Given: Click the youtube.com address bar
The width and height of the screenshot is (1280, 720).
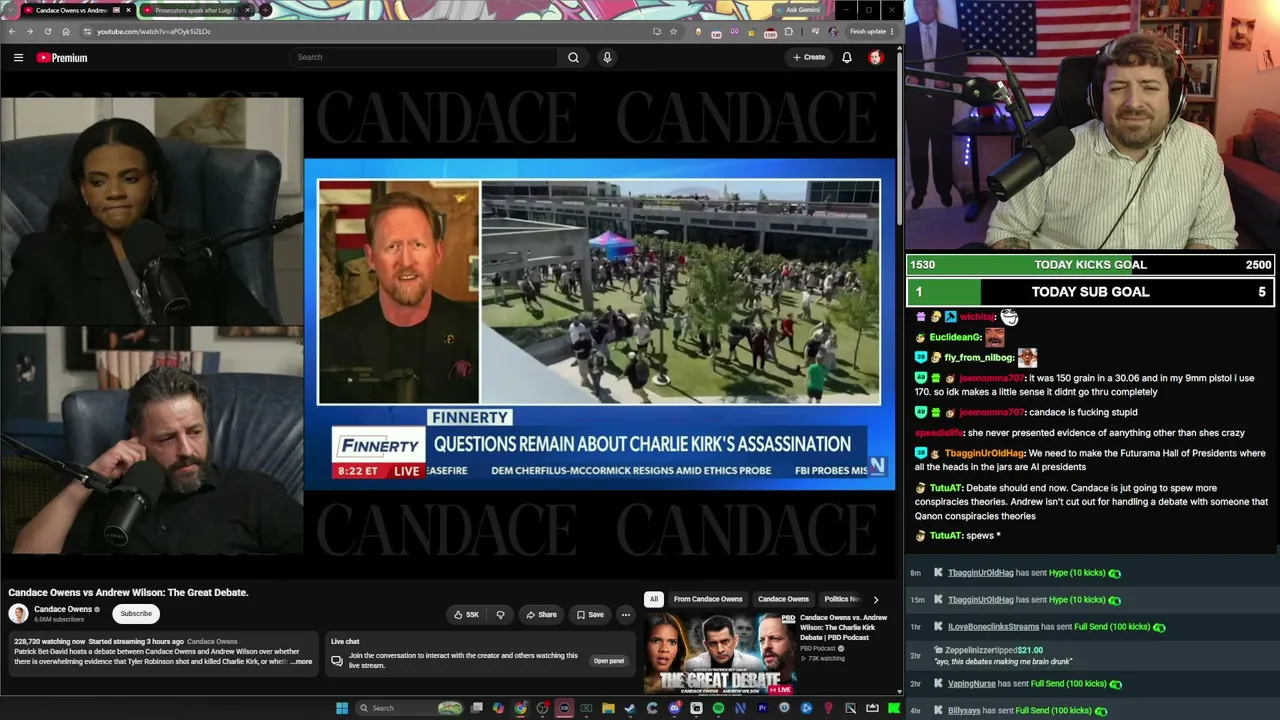Looking at the screenshot, I should (368, 31).
